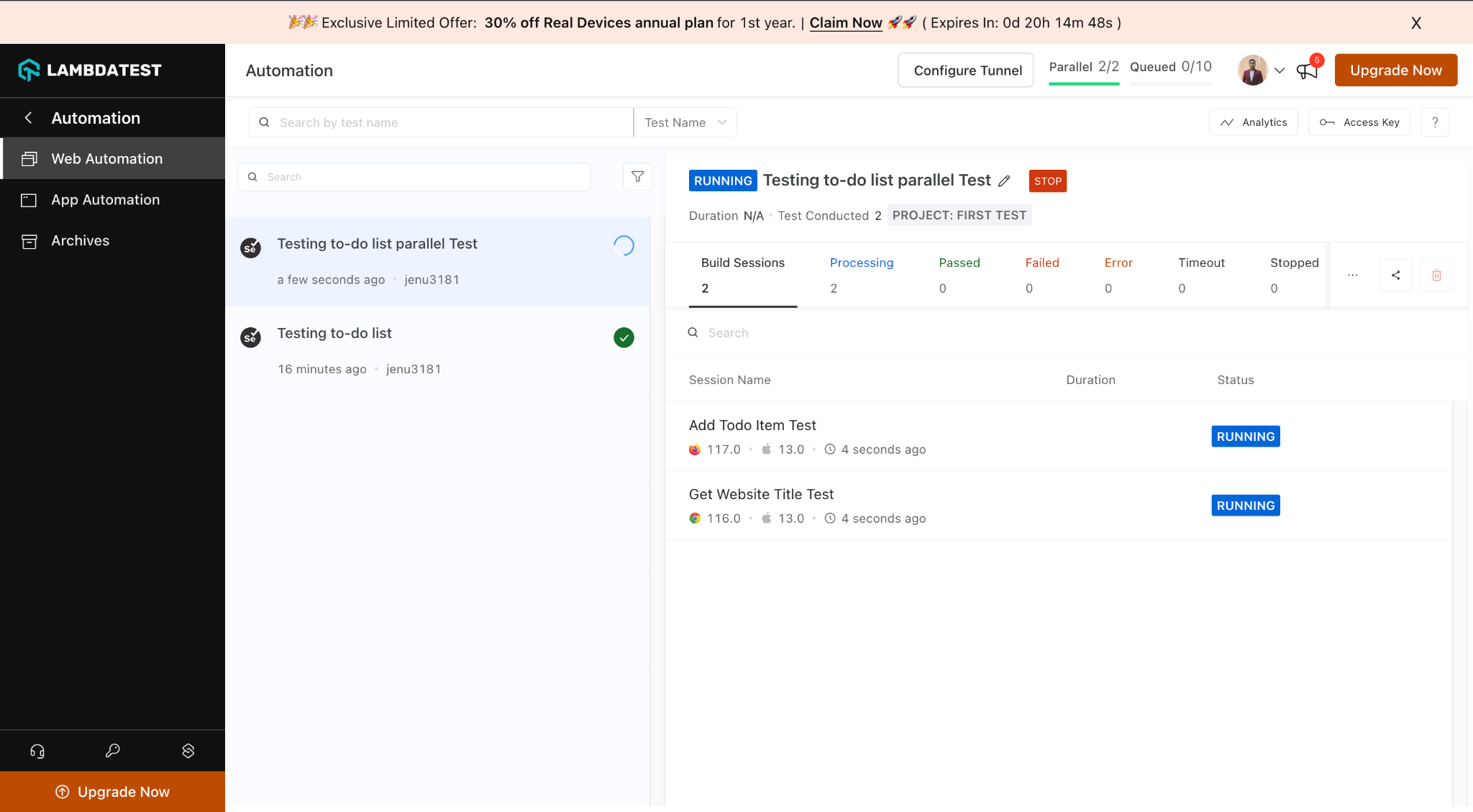The image size is (1473, 812).
Task: Click the clock icon on Get Website Title Test
Action: 829,519
